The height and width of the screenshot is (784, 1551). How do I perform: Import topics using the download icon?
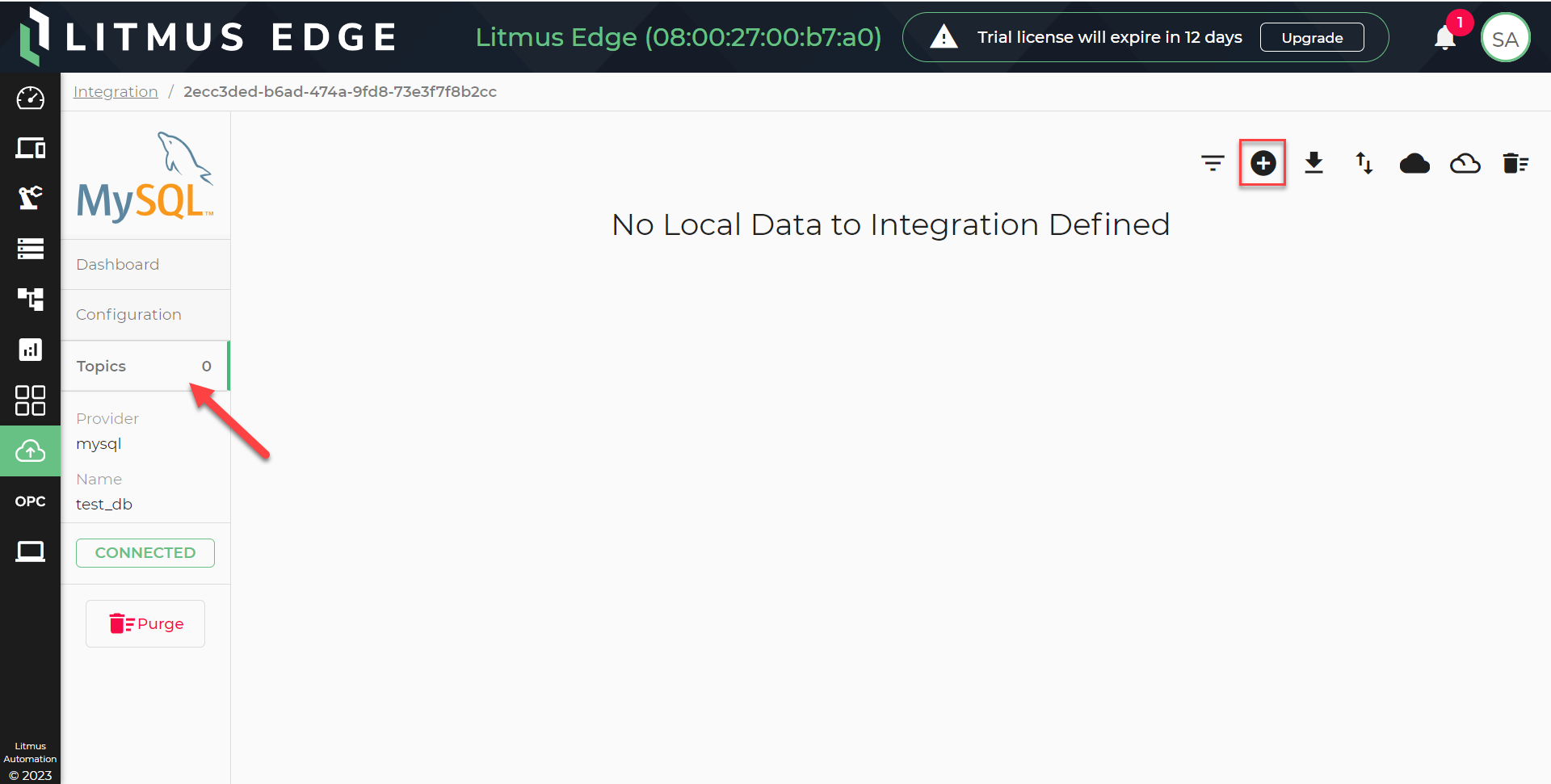click(1314, 162)
